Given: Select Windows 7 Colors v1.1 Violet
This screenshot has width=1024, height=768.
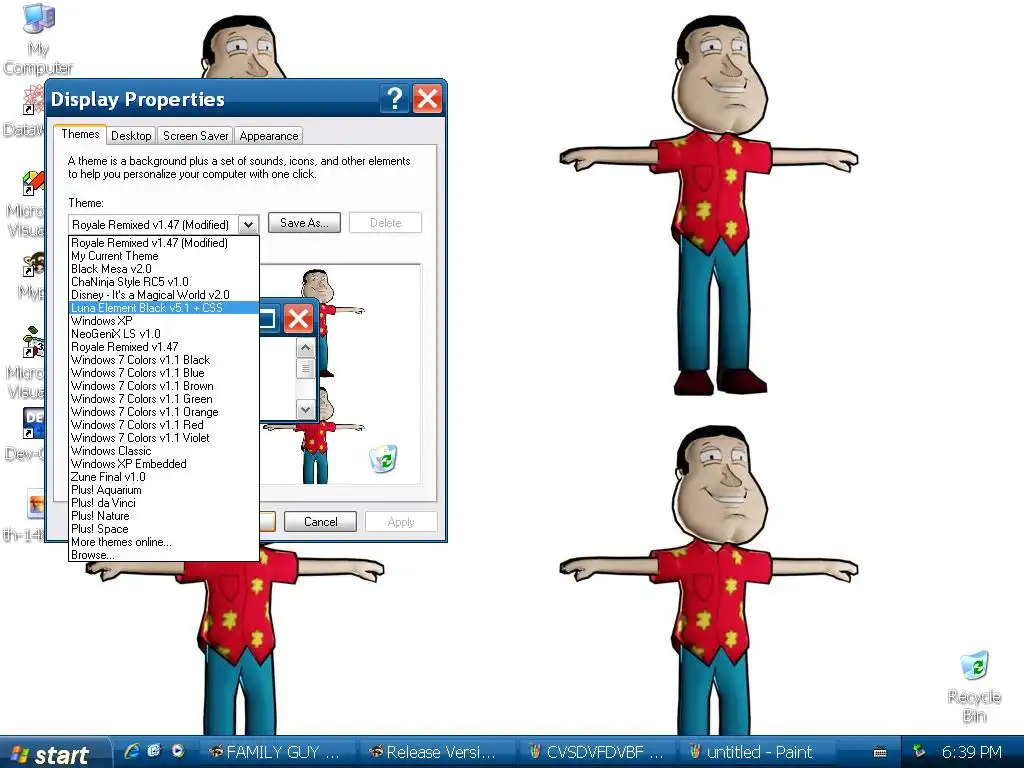Looking at the screenshot, I should (164, 438).
